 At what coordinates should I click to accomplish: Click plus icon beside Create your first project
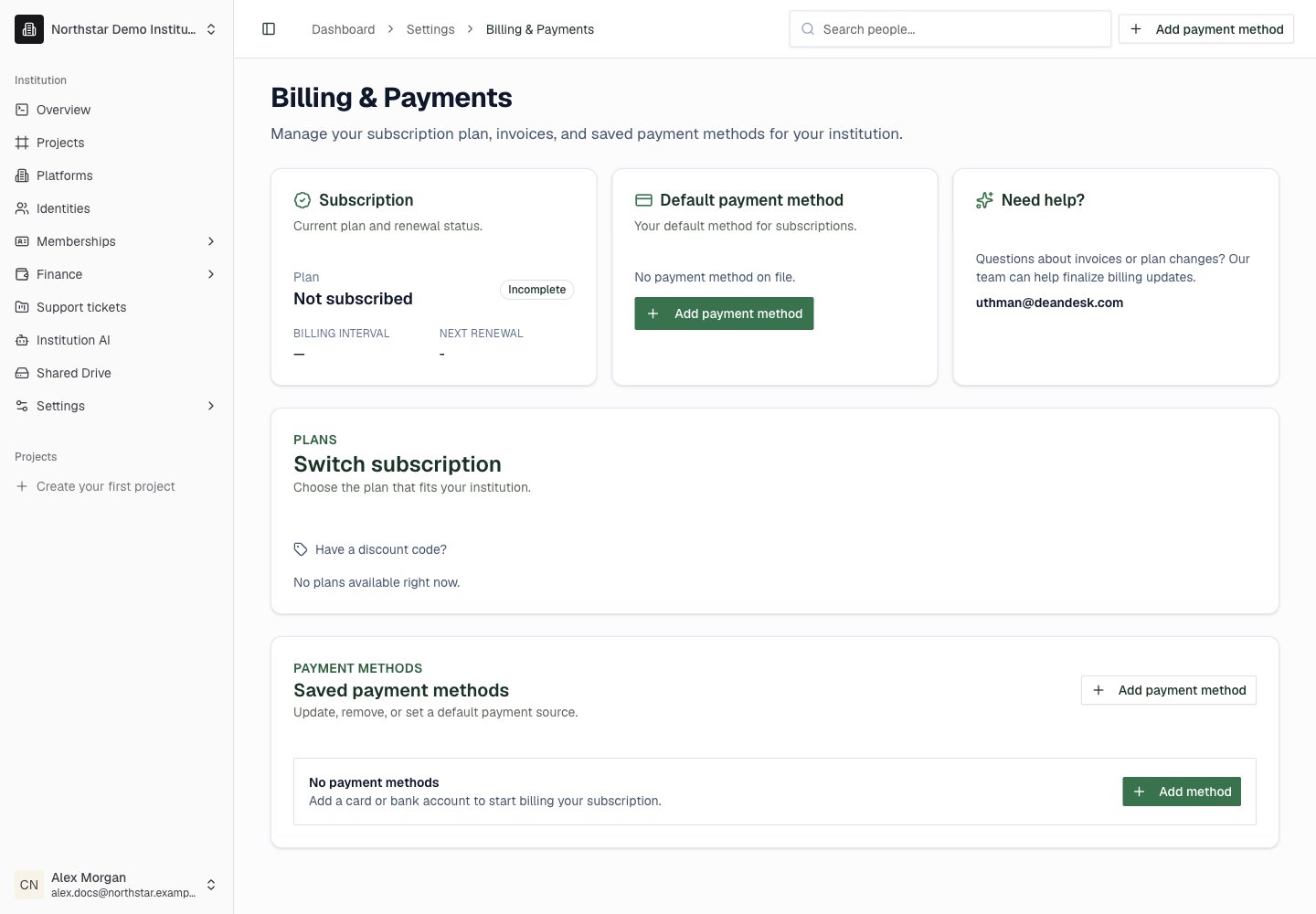tap(22, 486)
